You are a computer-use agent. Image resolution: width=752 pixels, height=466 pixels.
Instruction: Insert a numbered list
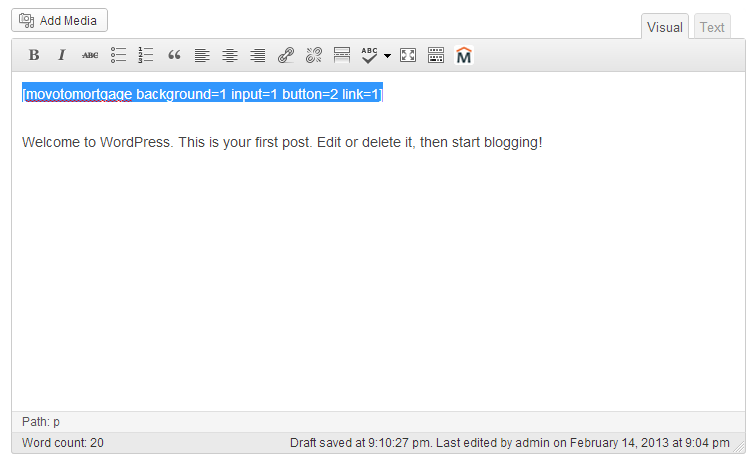(x=146, y=56)
